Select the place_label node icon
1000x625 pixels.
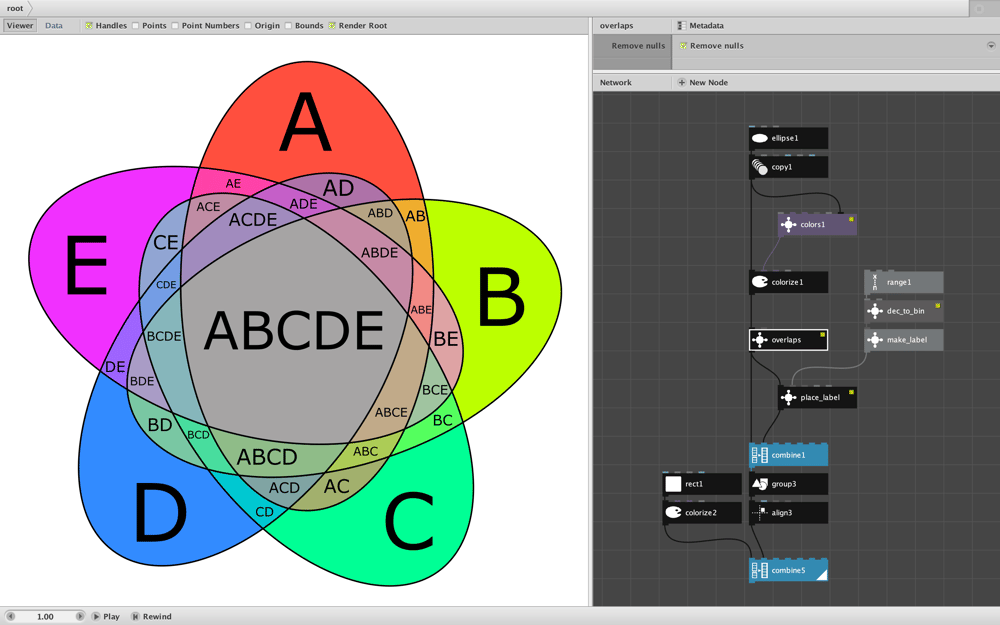click(788, 397)
